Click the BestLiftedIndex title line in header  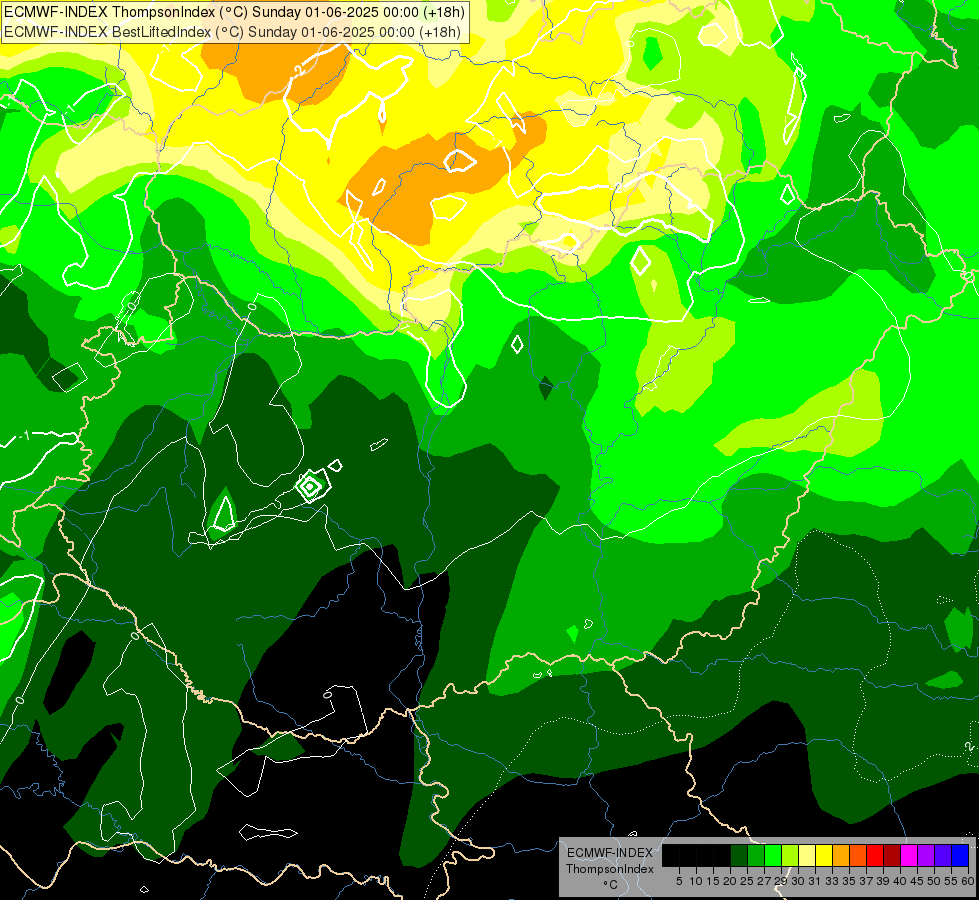click(232, 32)
